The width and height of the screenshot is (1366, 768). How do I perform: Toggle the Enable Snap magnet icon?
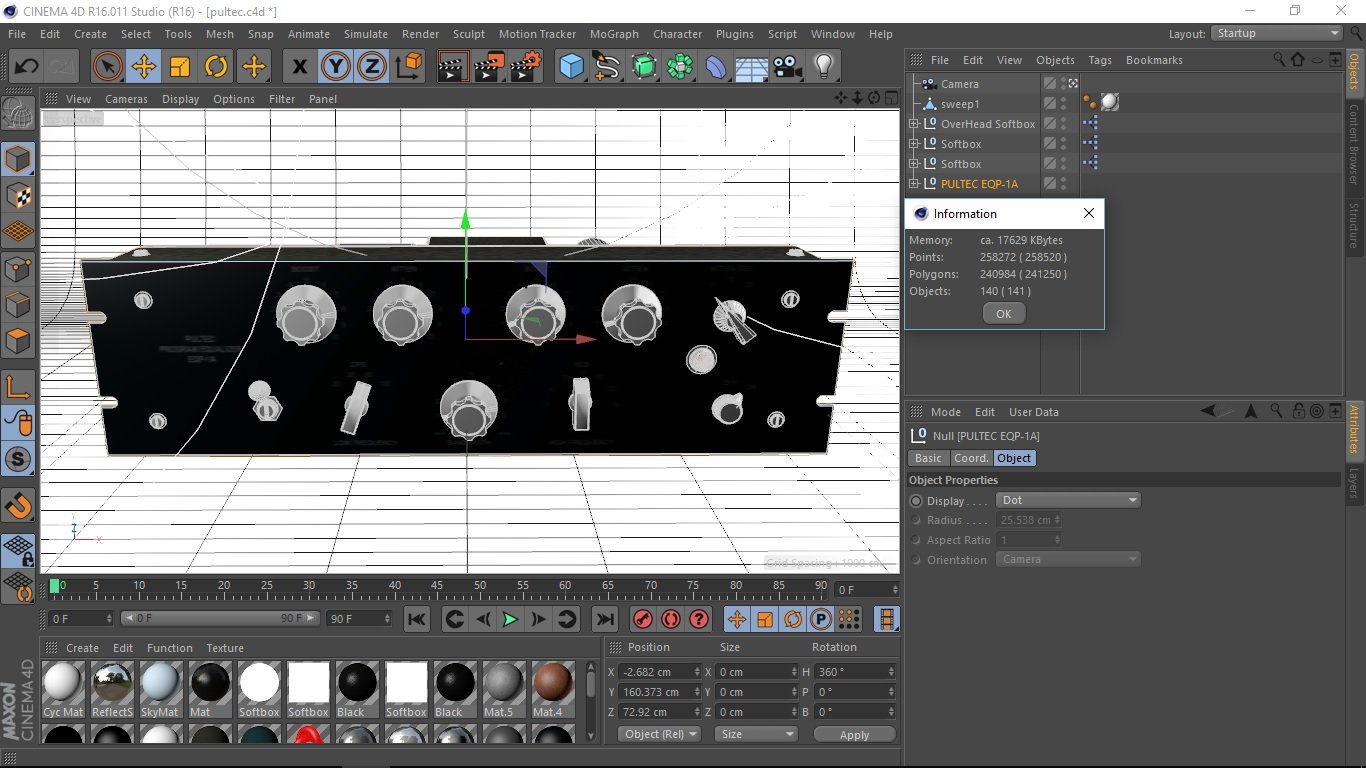[x=18, y=506]
